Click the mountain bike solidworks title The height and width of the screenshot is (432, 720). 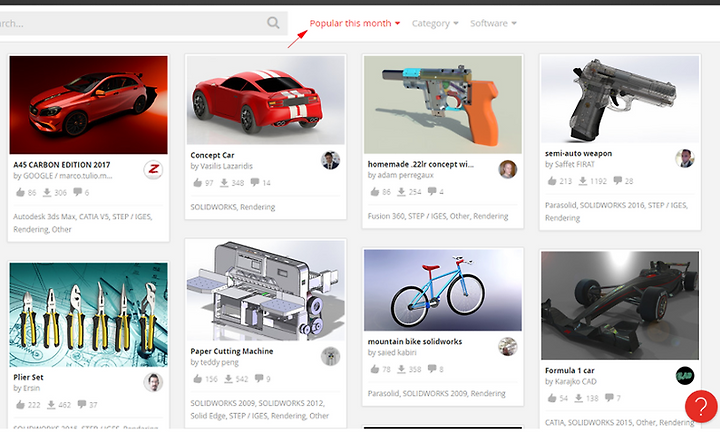415,342
